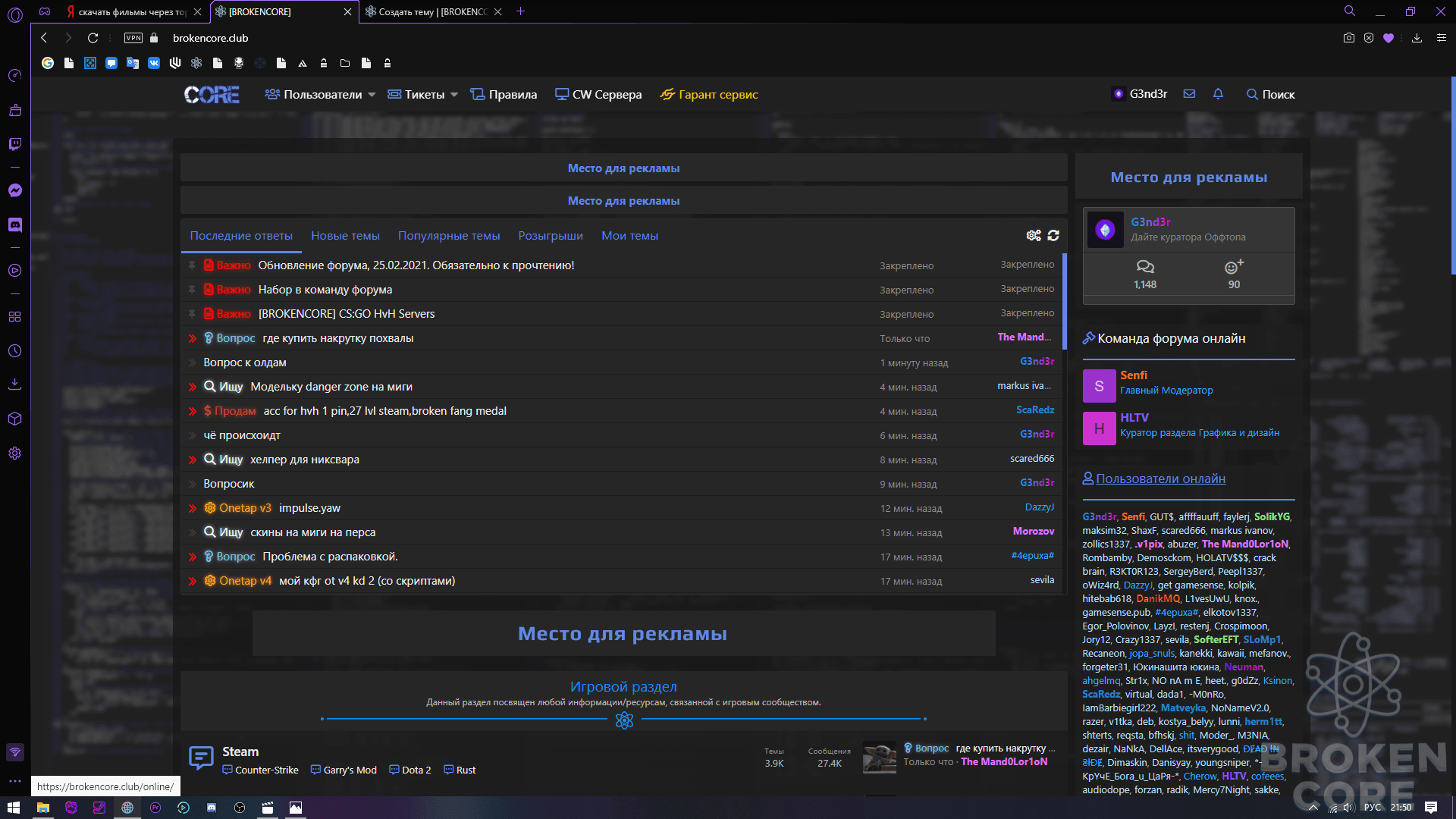Open browser history clock icon in sidebar
This screenshot has height=819, width=1456.
tap(15, 351)
